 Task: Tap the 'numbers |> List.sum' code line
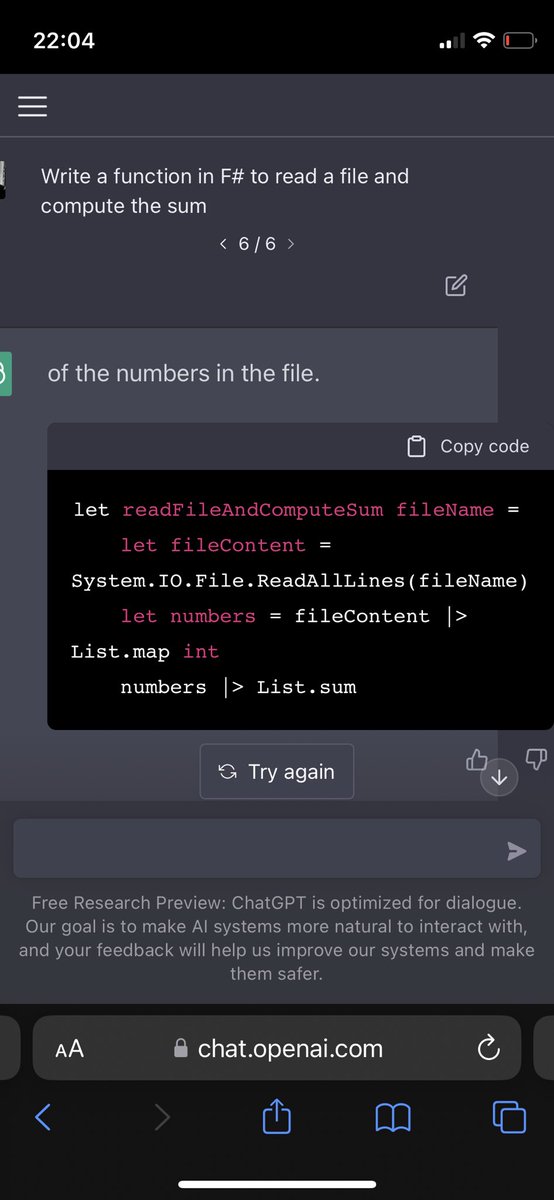(x=238, y=687)
